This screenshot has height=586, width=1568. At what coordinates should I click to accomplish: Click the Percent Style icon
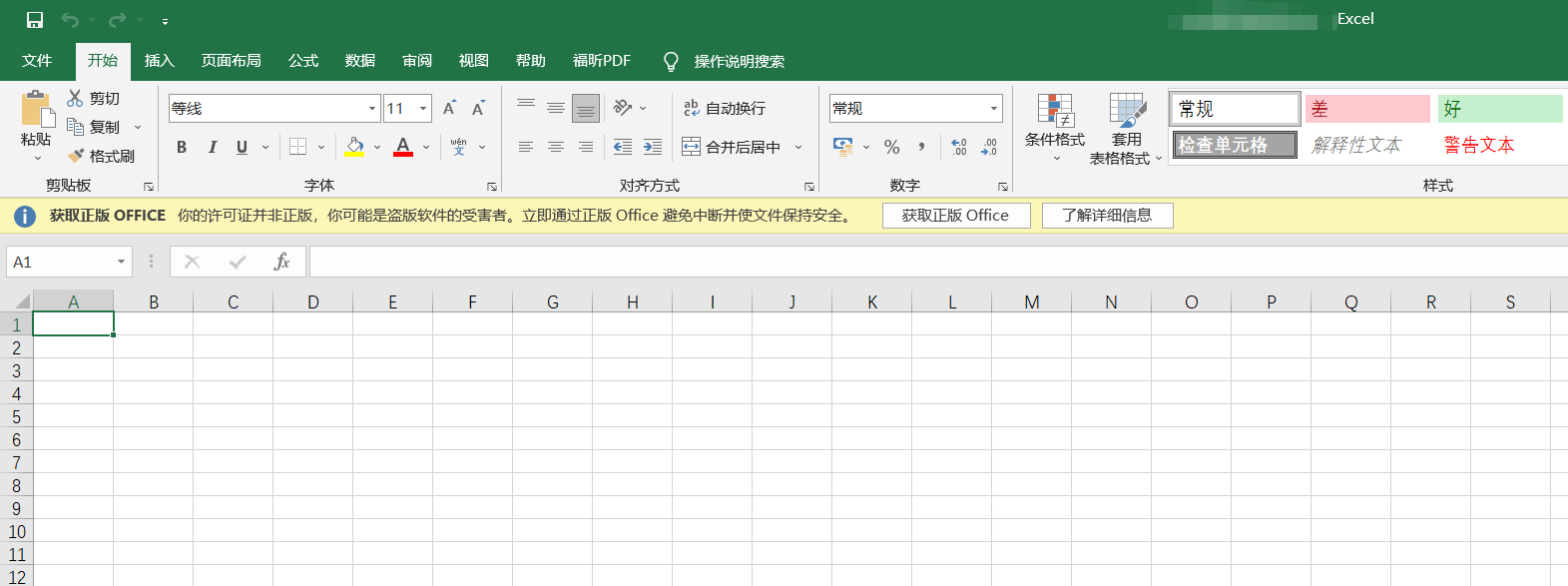(891, 147)
